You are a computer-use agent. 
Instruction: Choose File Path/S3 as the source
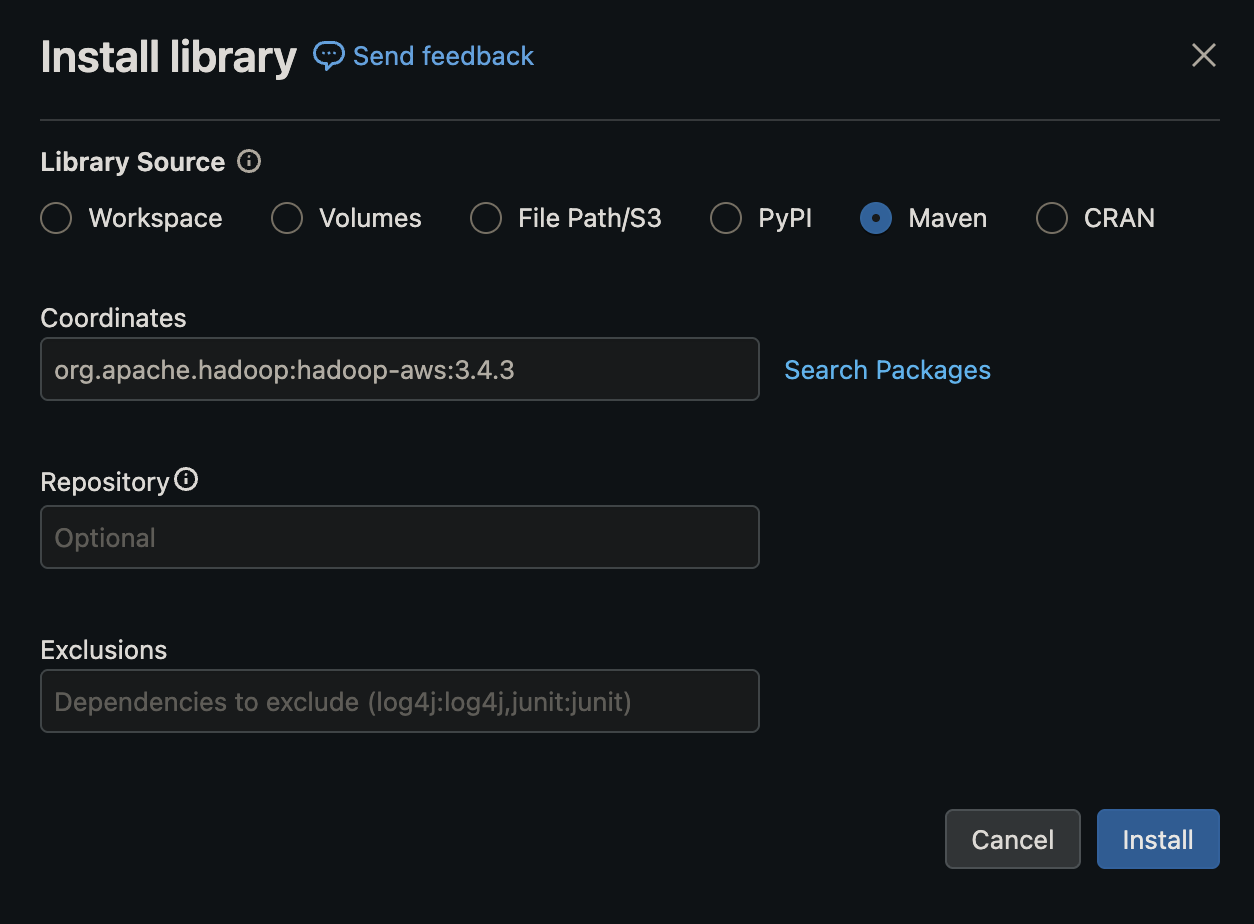click(485, 217)
